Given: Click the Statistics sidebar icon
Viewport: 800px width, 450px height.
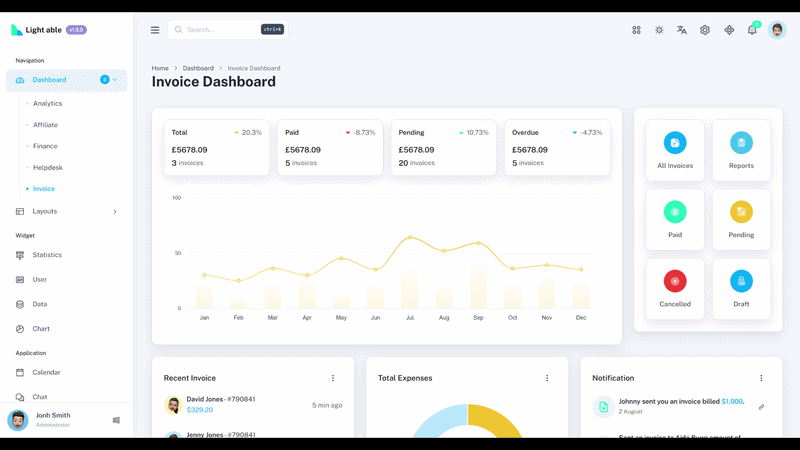Looking at the screenshot, I should tap(20, 255).
